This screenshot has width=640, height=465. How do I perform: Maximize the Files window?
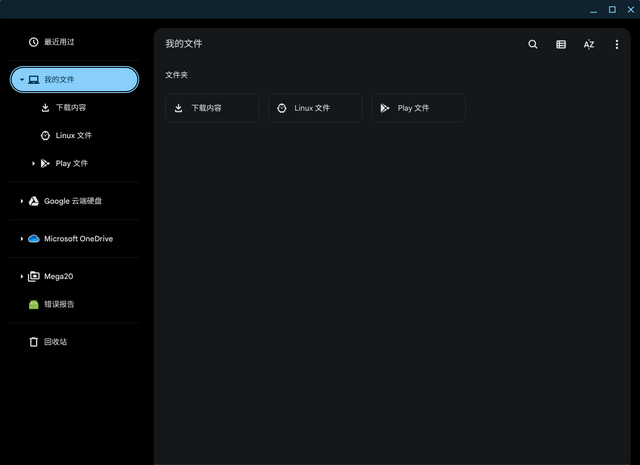(612, 9)
